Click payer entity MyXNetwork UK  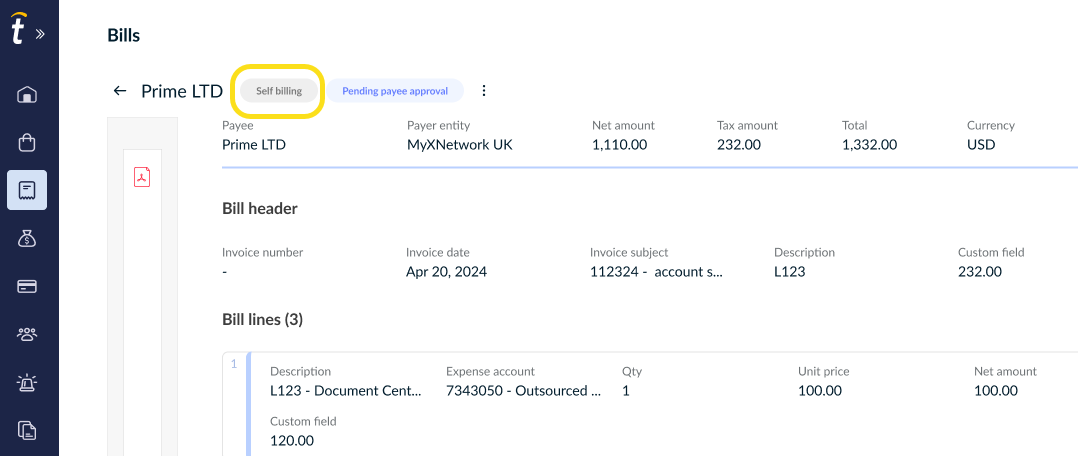459,145
